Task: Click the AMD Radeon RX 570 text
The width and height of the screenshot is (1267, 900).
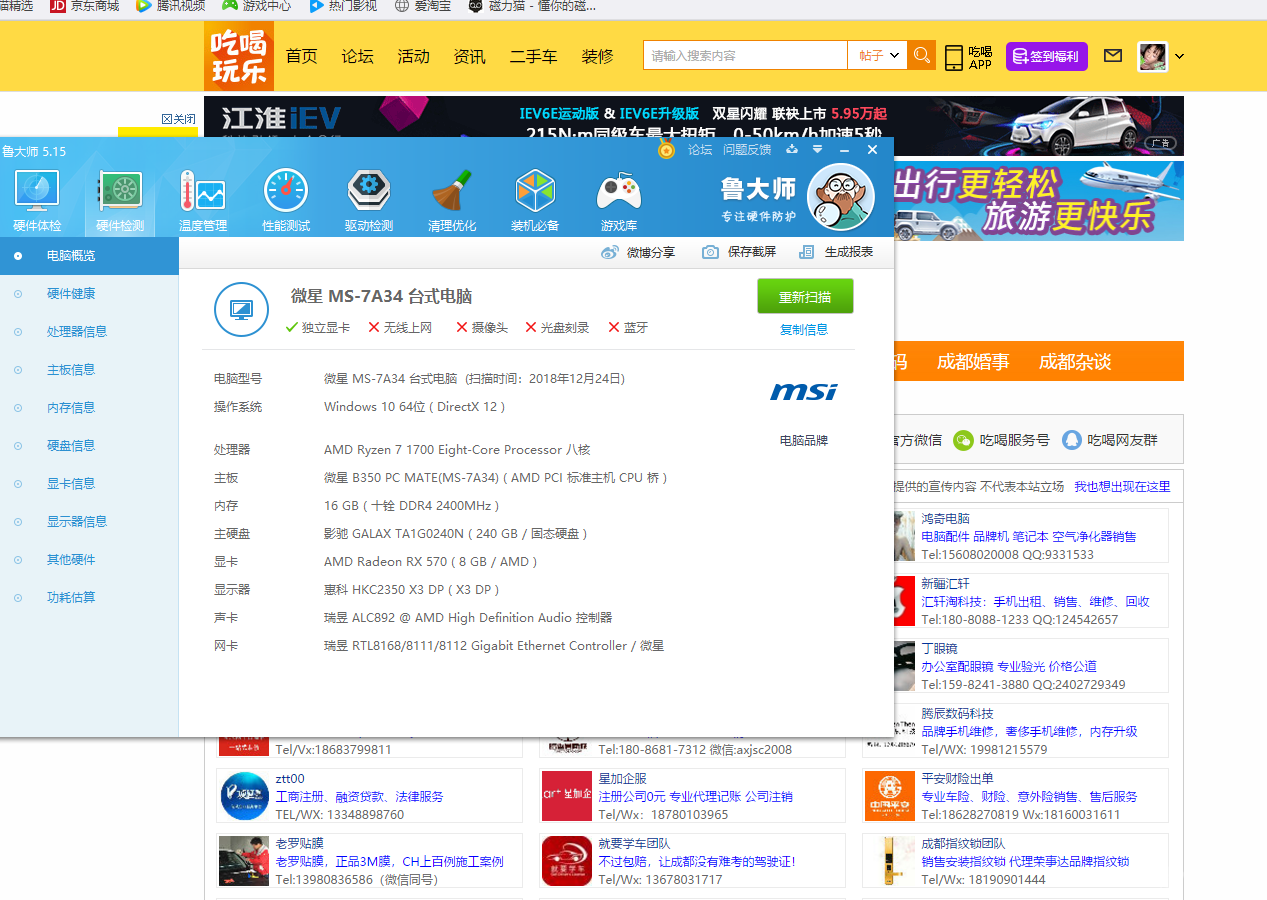Action: click(x=431, y=562)
